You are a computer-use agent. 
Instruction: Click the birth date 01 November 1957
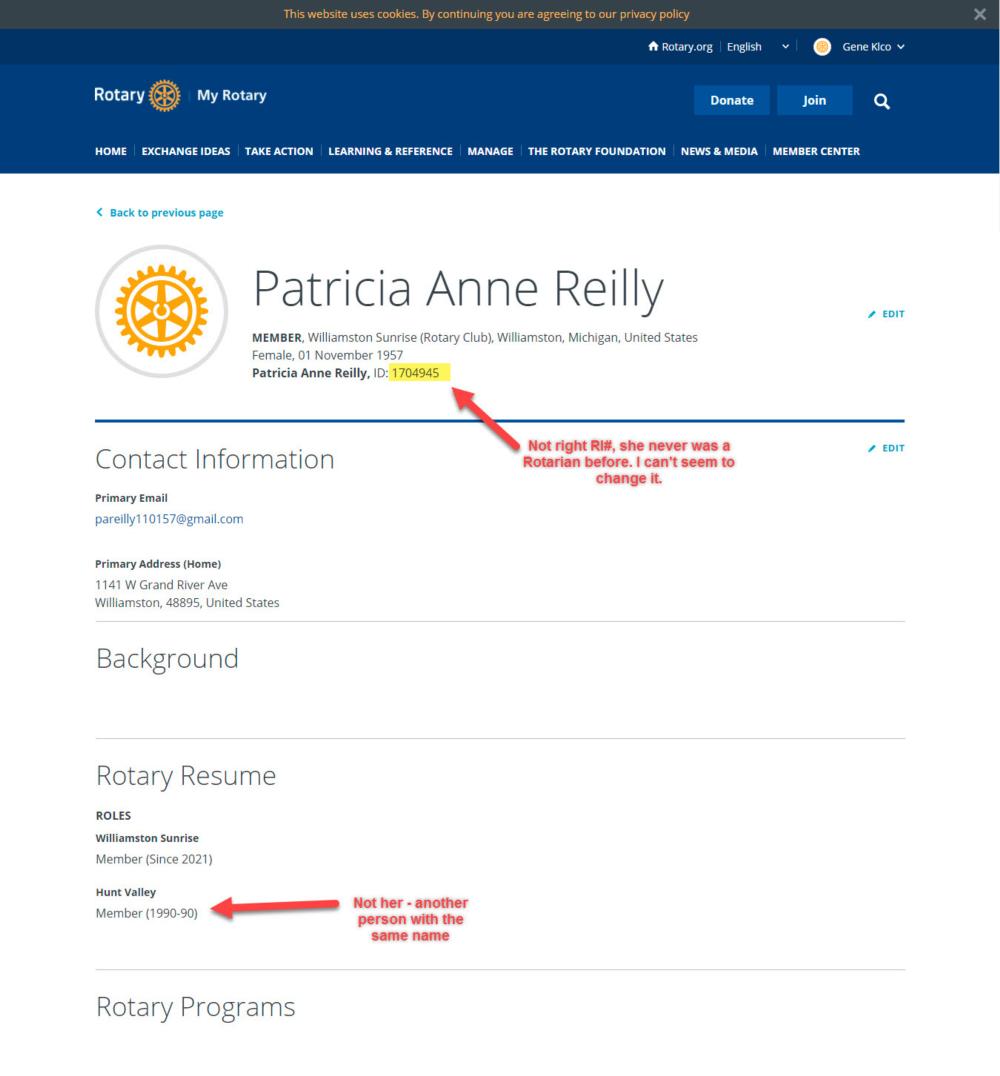click(x=350, y=355)
